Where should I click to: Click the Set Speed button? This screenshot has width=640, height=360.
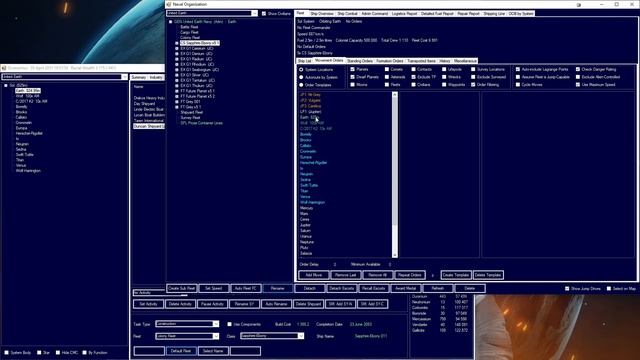point(213,289)
